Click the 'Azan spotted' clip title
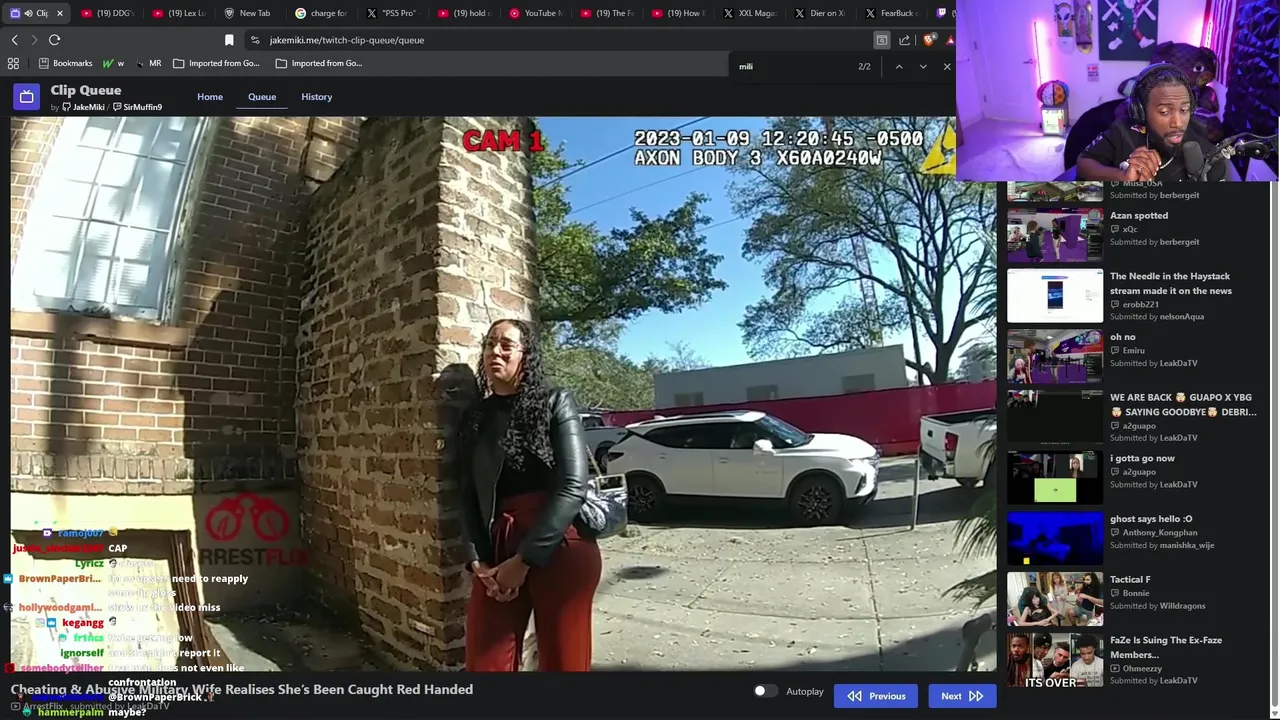This screenshot has height=720, width=1280. (1139, 215)
